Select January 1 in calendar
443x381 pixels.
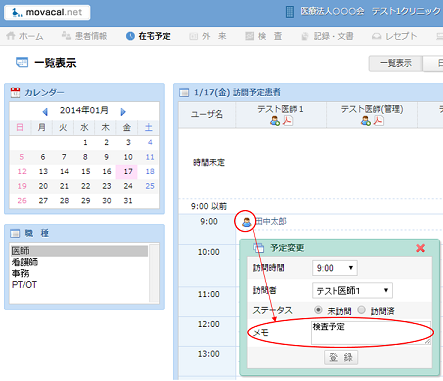click(x=85, y=142)
